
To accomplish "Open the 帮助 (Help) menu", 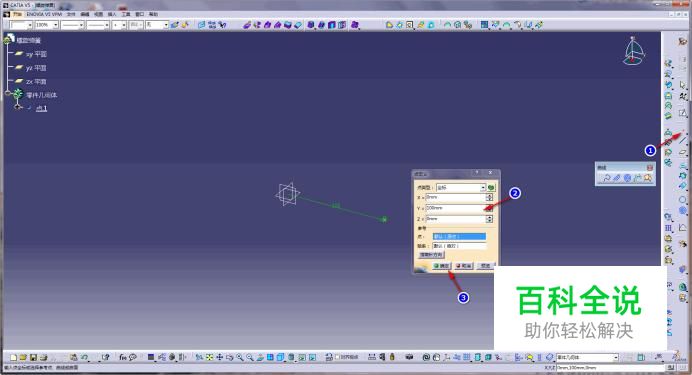I will pos(154,14).
